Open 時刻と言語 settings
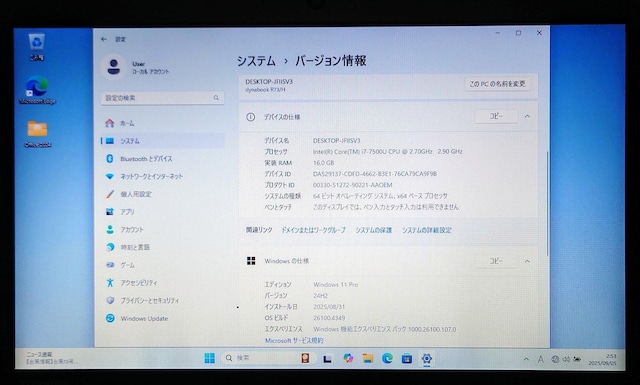Screen dimensions: 640x385 [162, 247]
